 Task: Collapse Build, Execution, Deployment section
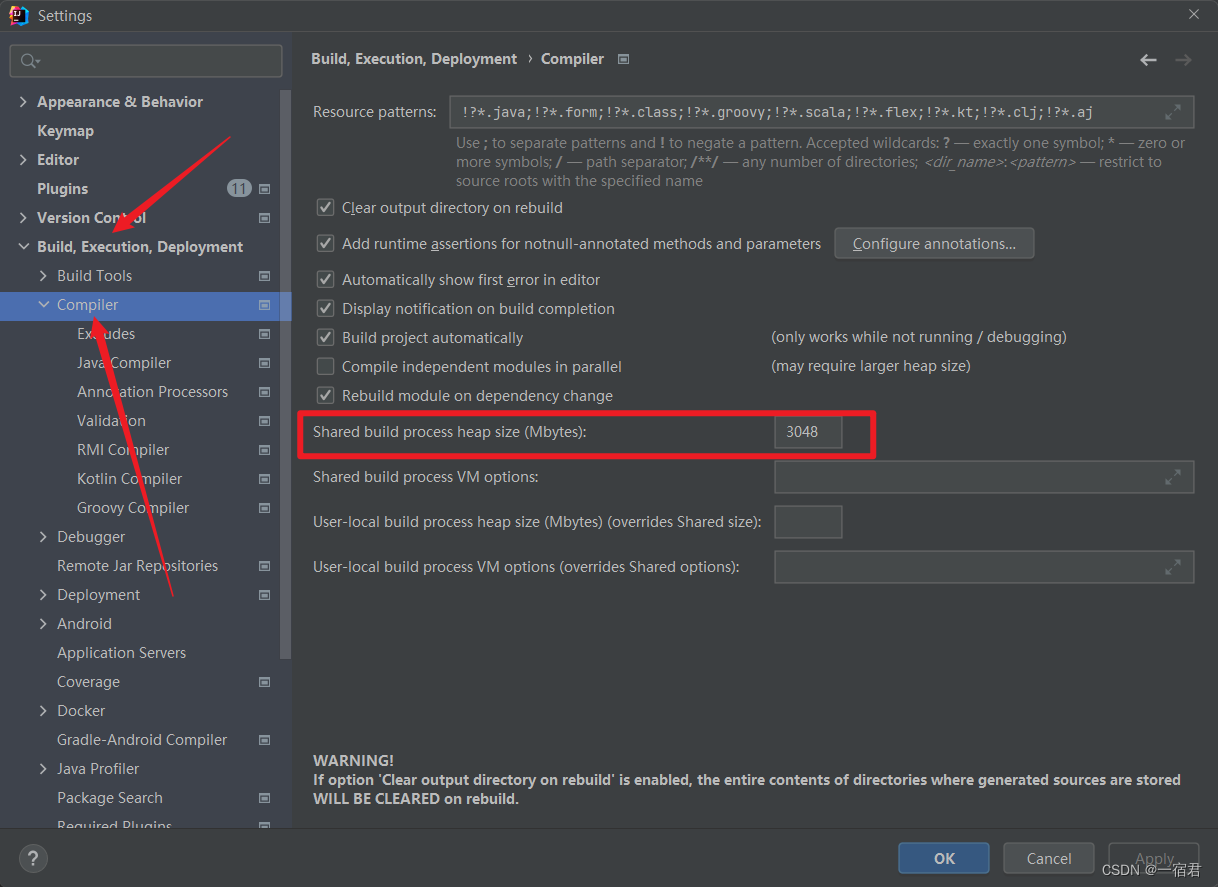23,247
